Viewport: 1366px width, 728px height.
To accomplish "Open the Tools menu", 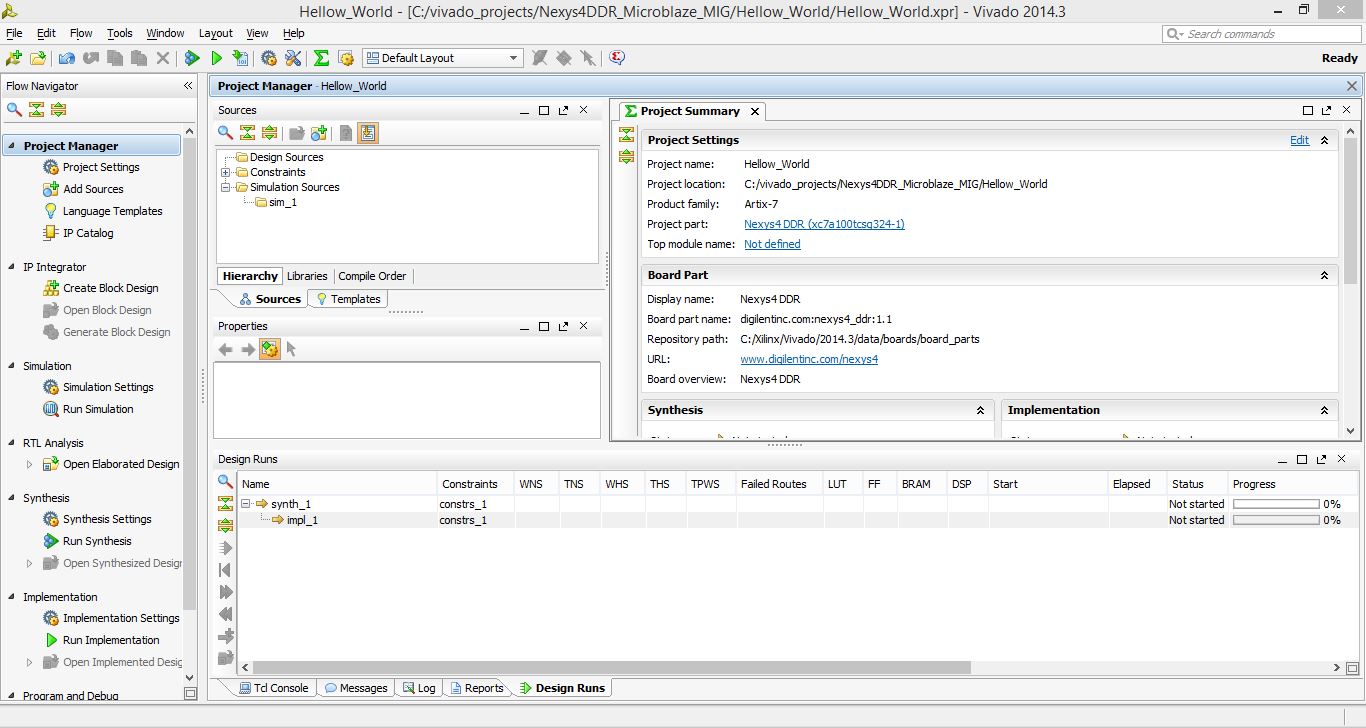I will click(120, 33).
